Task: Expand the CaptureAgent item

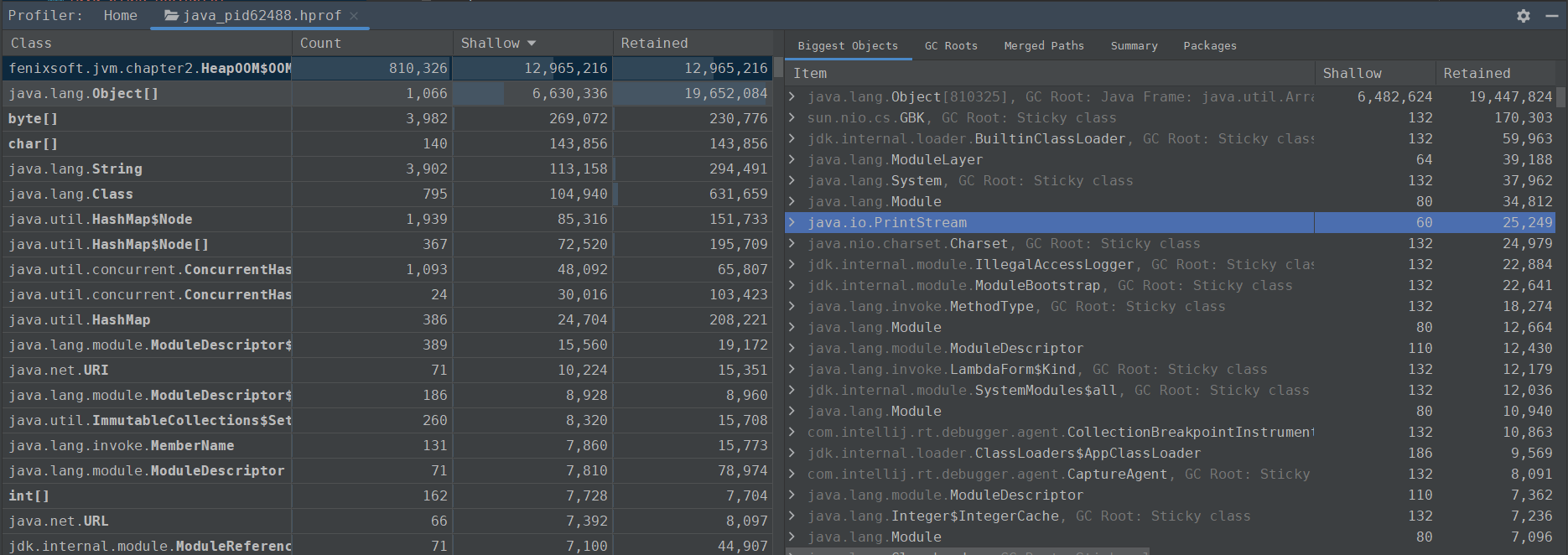Action: [792, 475]
